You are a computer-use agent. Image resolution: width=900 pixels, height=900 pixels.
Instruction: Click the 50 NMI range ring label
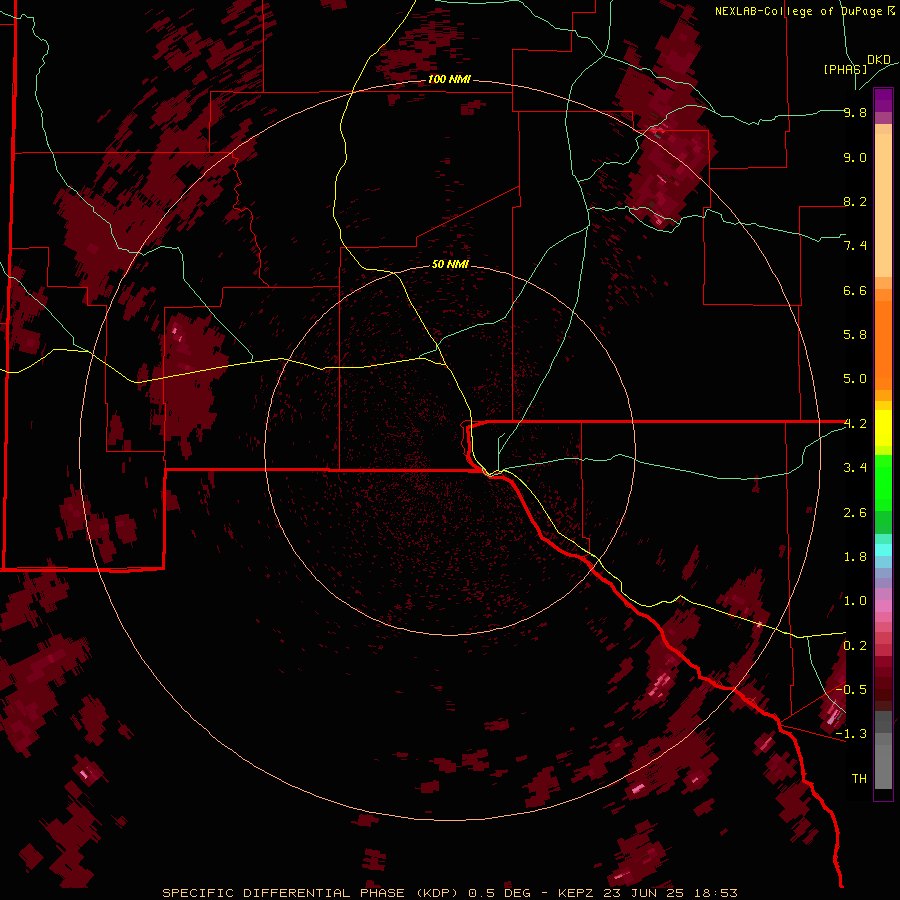[x=451, y=264]
